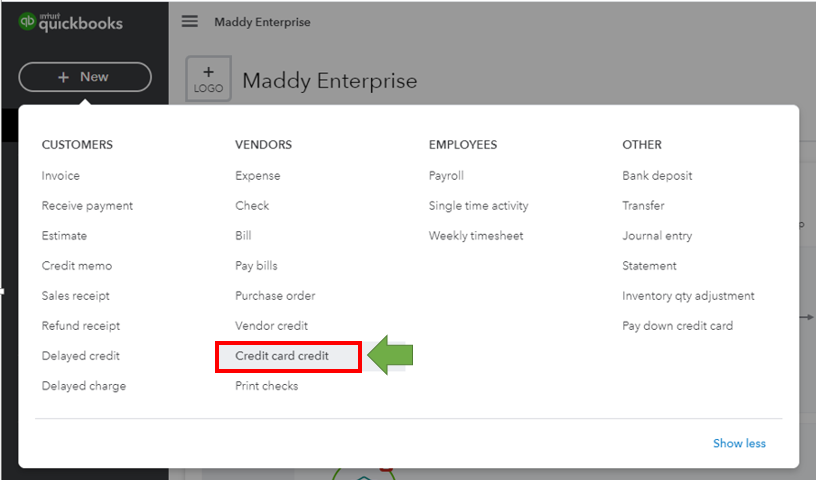The height and width of the screenshot is (480, 816).
Task: Create a new Expense
Action: pyautogui.click(x=258, y=175)
